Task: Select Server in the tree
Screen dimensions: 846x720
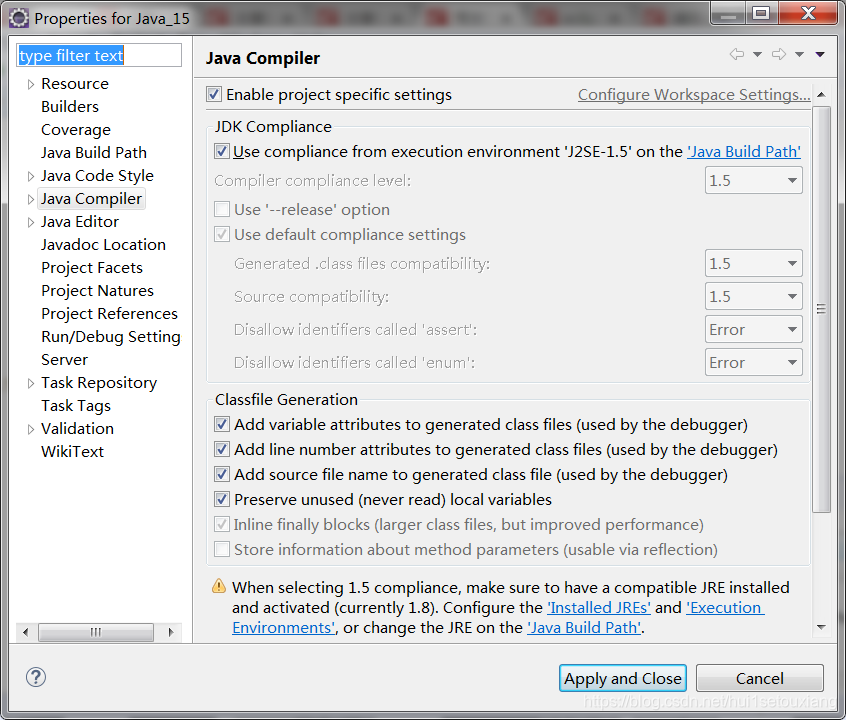Action: point(64,359)
